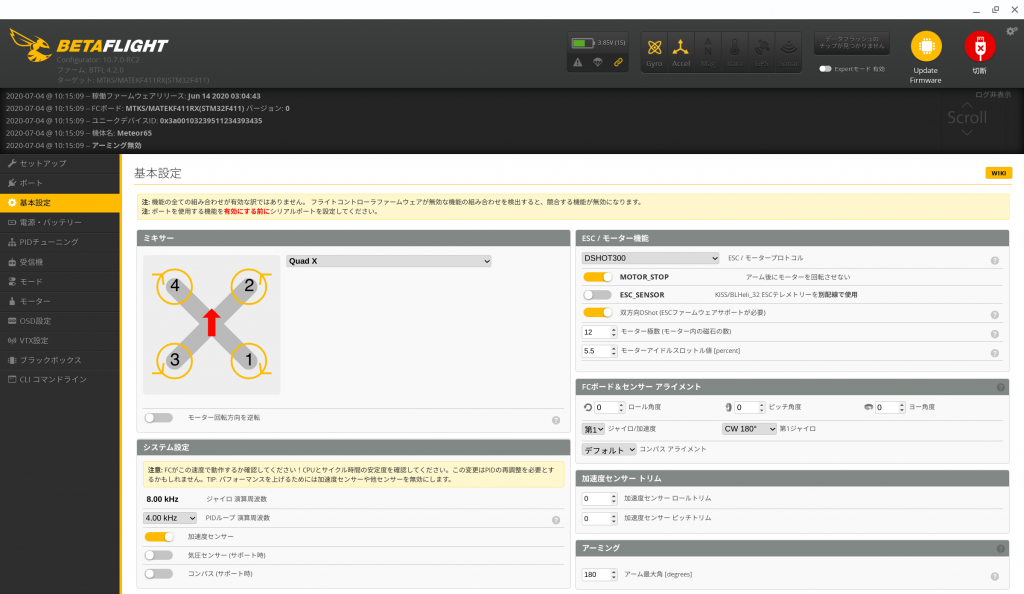Open the モーター tab
The height and width of the screenshot is (594, 1024).
coord(60,301)
